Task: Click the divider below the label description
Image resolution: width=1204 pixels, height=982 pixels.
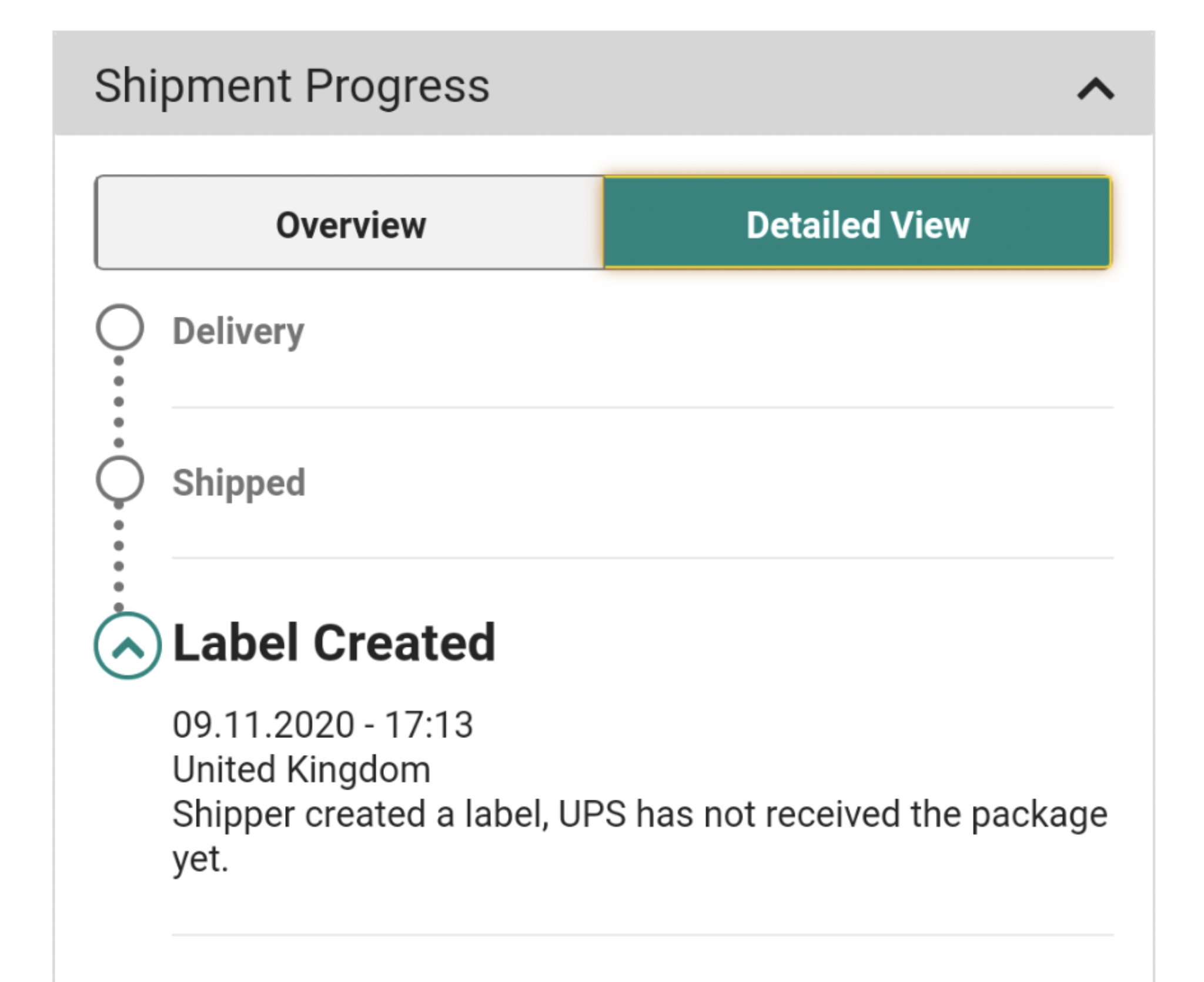Action: coord(643,934)
